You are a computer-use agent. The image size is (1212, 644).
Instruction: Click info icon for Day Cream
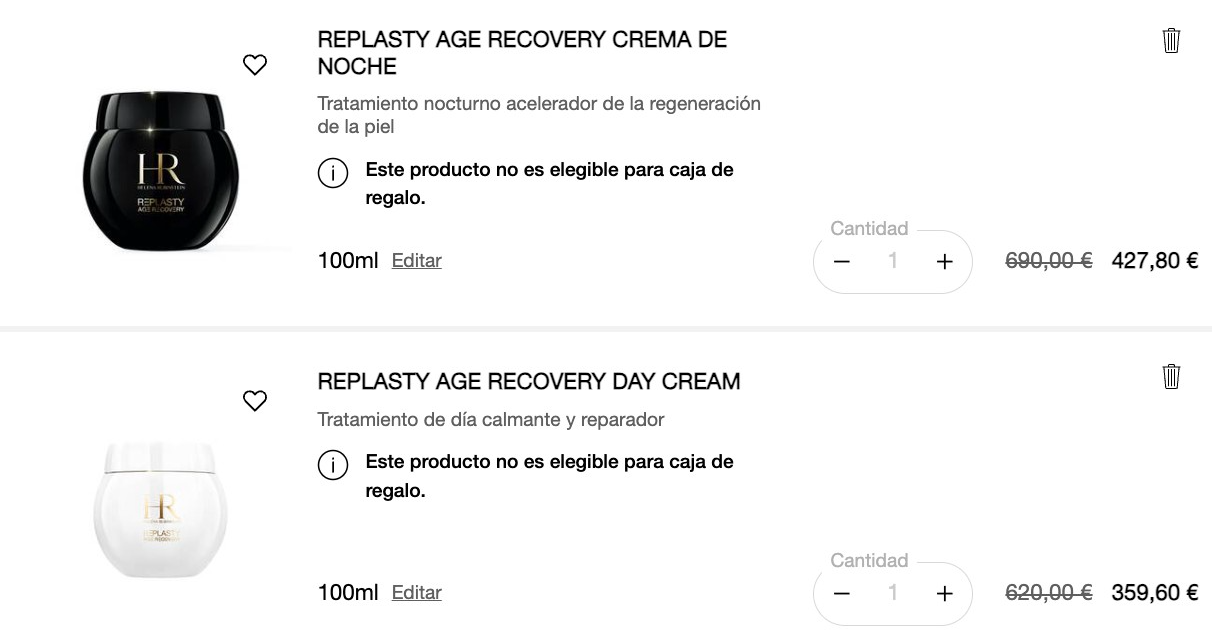(333, 465)
